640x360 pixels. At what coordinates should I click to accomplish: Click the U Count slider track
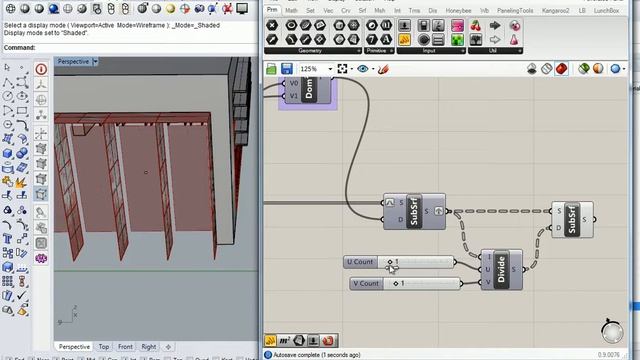click(416, 262)
